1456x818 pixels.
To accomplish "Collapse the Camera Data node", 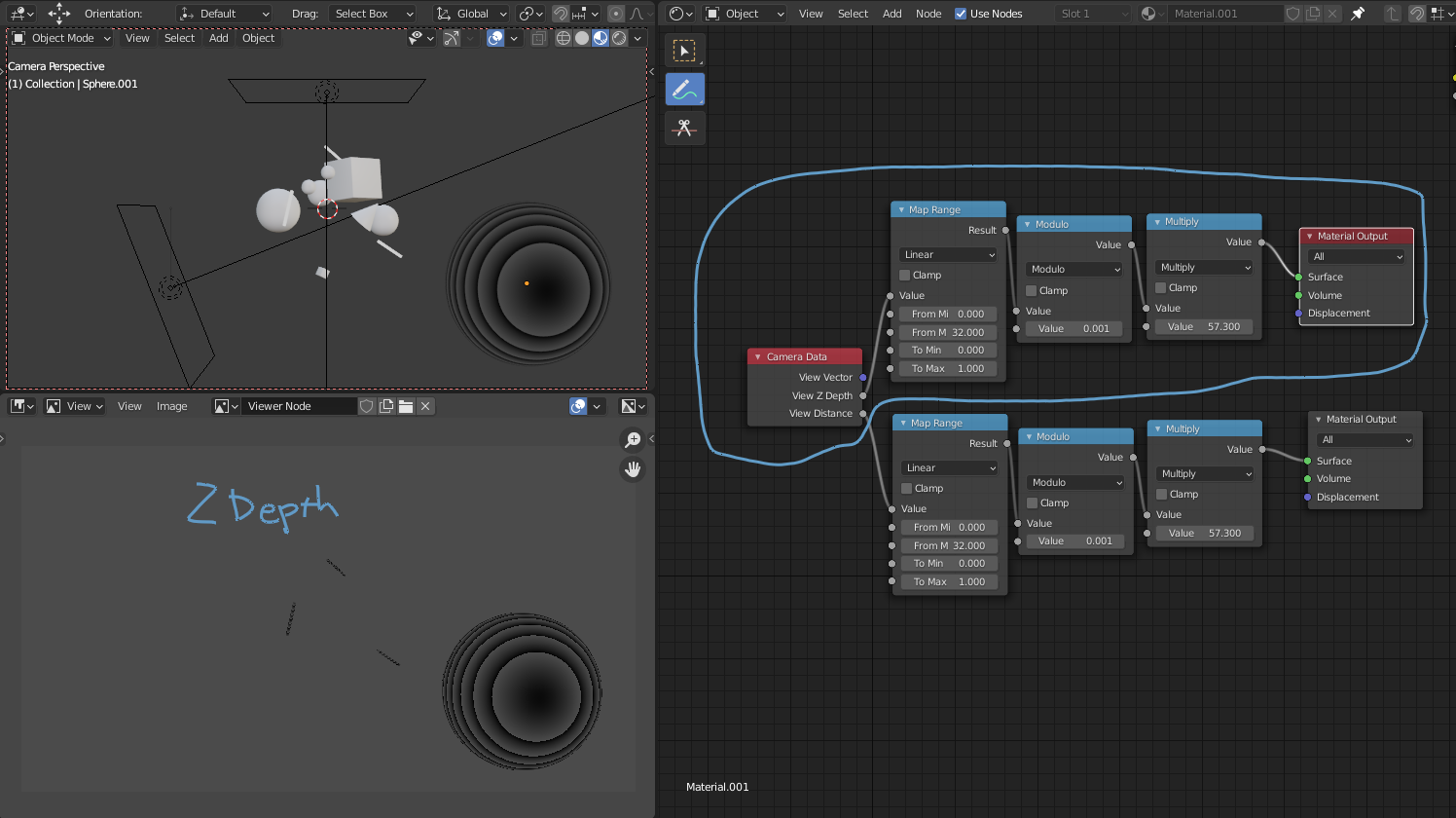I will click(x=758, y=357).
